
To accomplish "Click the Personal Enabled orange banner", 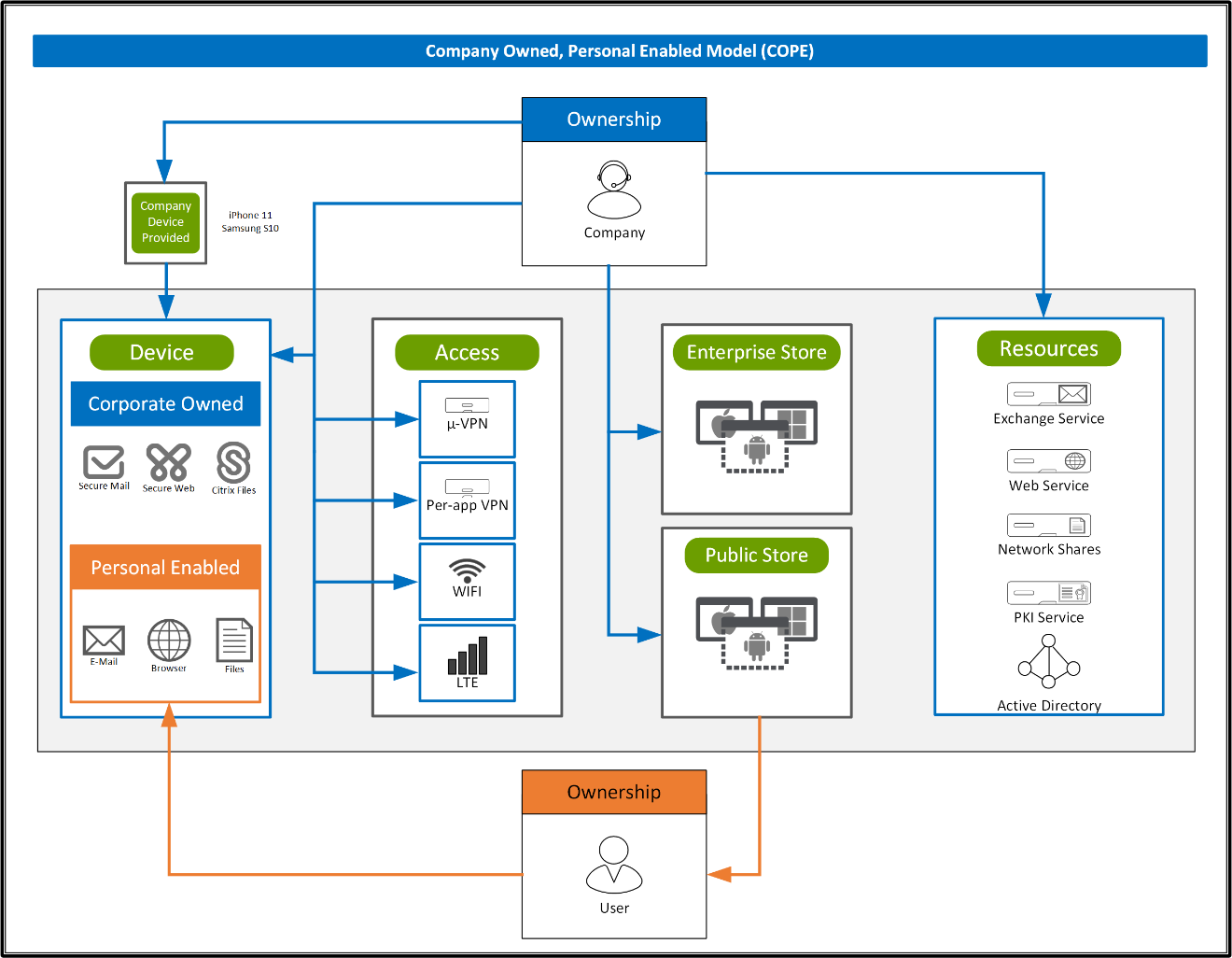I will 166,568.
